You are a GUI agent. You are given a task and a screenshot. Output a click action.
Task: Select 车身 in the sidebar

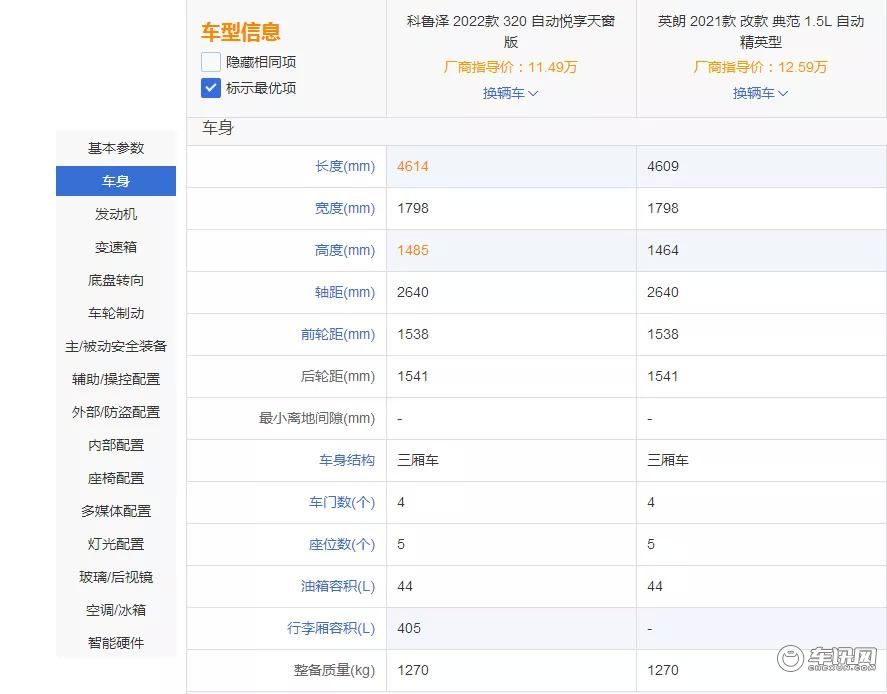pos(116,181)
